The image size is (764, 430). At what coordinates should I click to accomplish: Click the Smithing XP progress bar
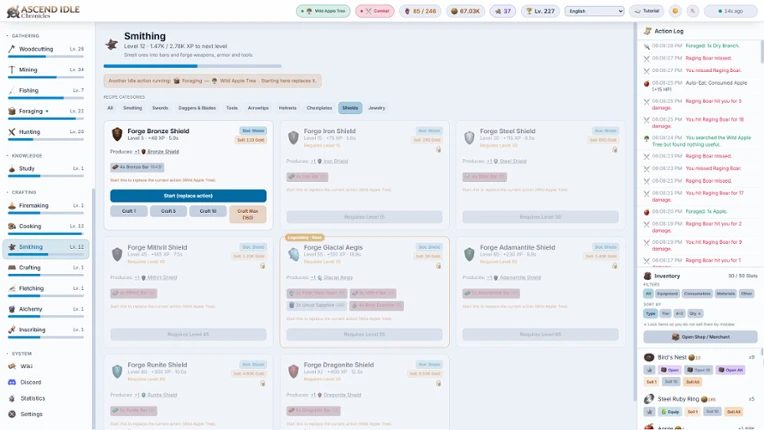(192, 66)
